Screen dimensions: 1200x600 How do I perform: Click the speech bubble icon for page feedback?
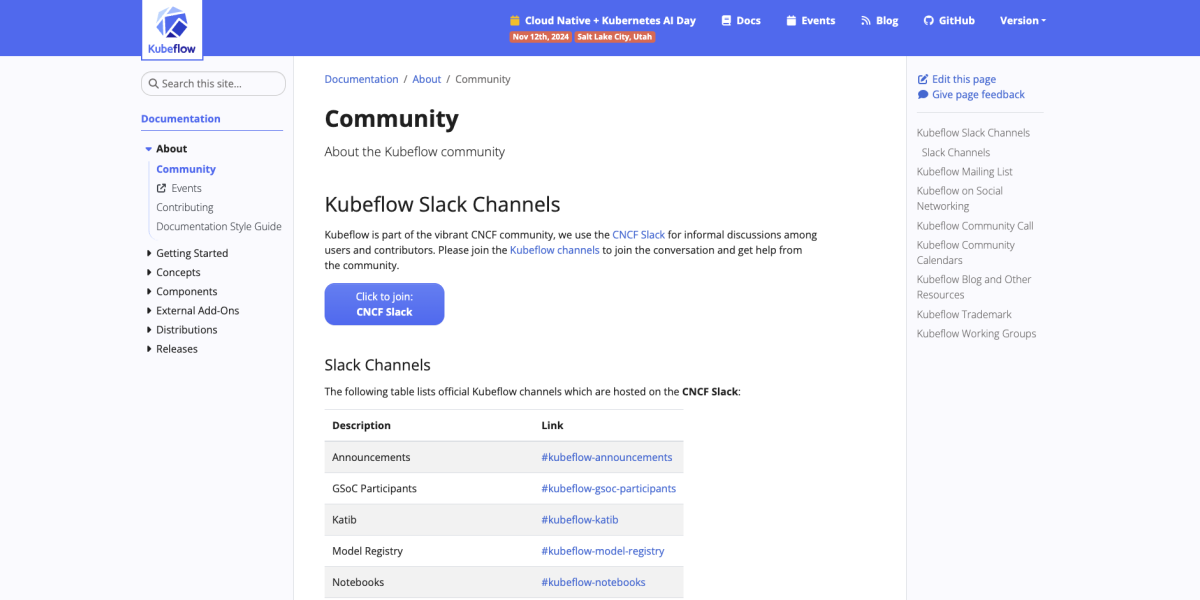click(923, 94)
